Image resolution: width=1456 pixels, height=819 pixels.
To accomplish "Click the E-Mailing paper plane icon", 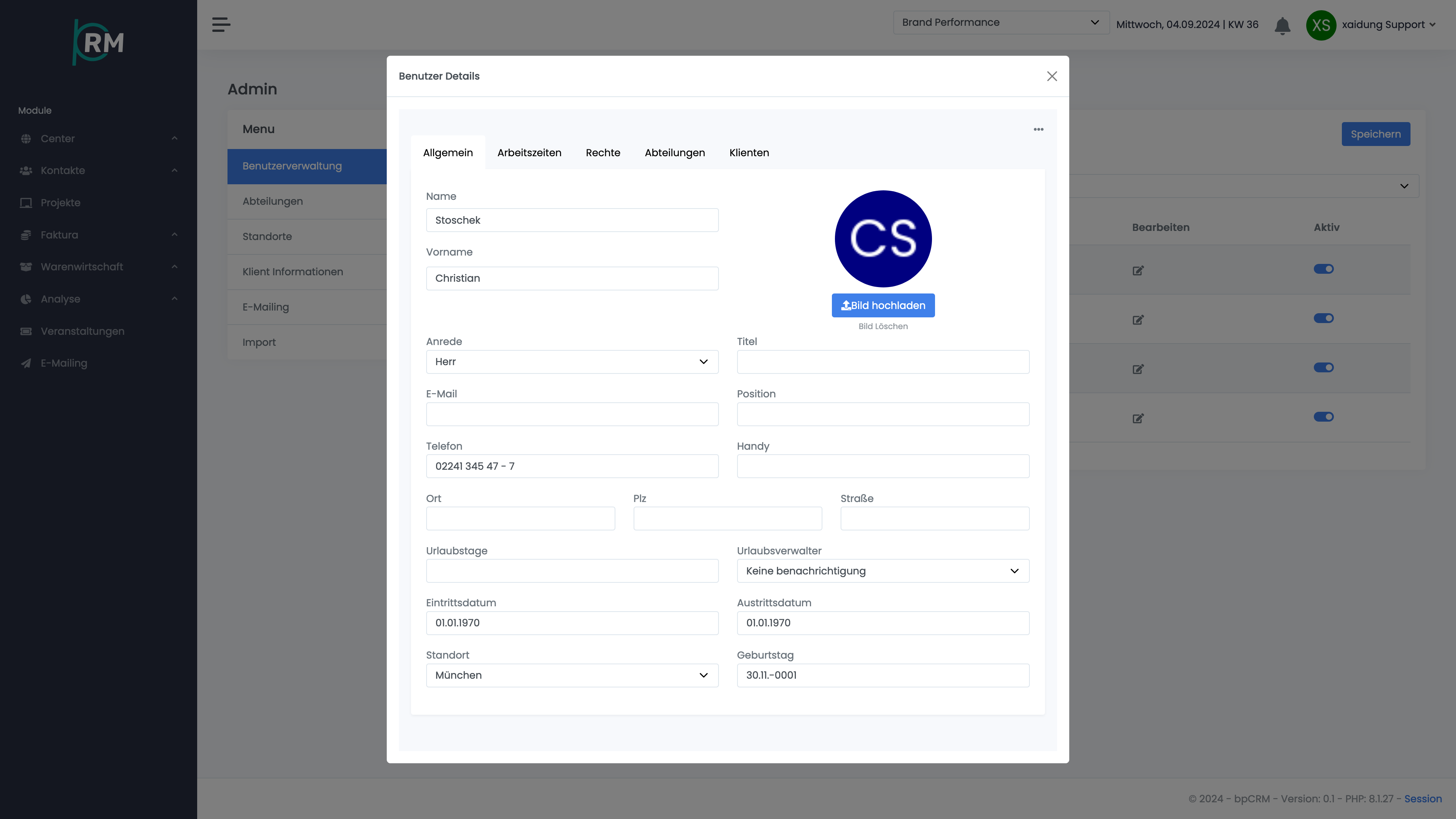I will point(26,363).
